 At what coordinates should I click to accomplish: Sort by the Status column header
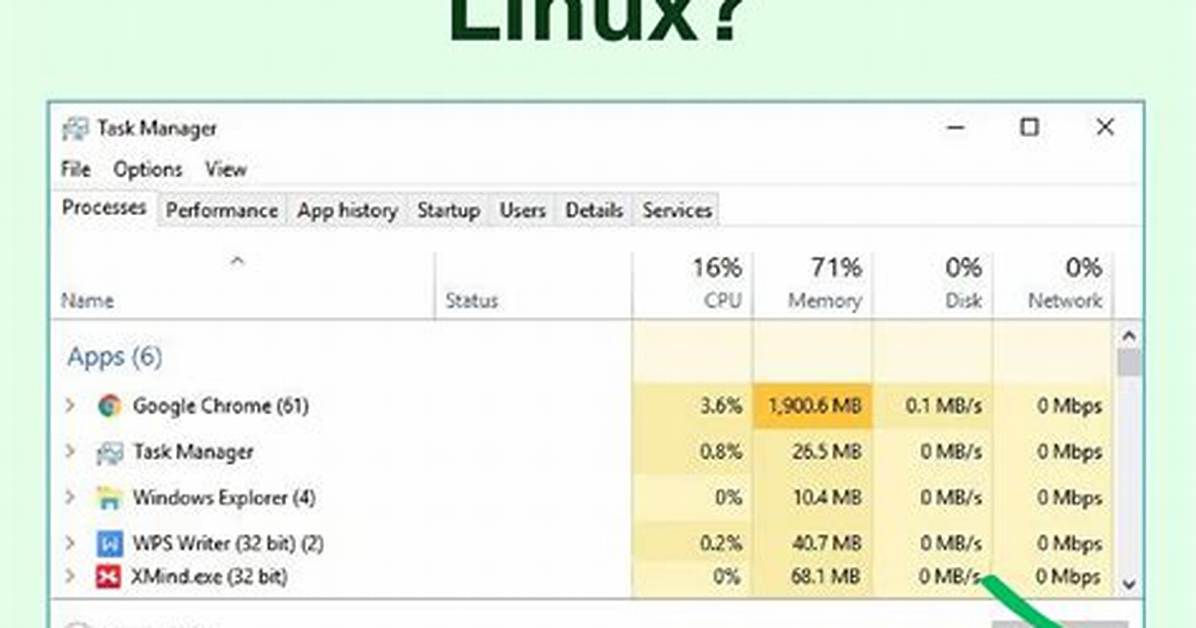[x=533, y=284]
